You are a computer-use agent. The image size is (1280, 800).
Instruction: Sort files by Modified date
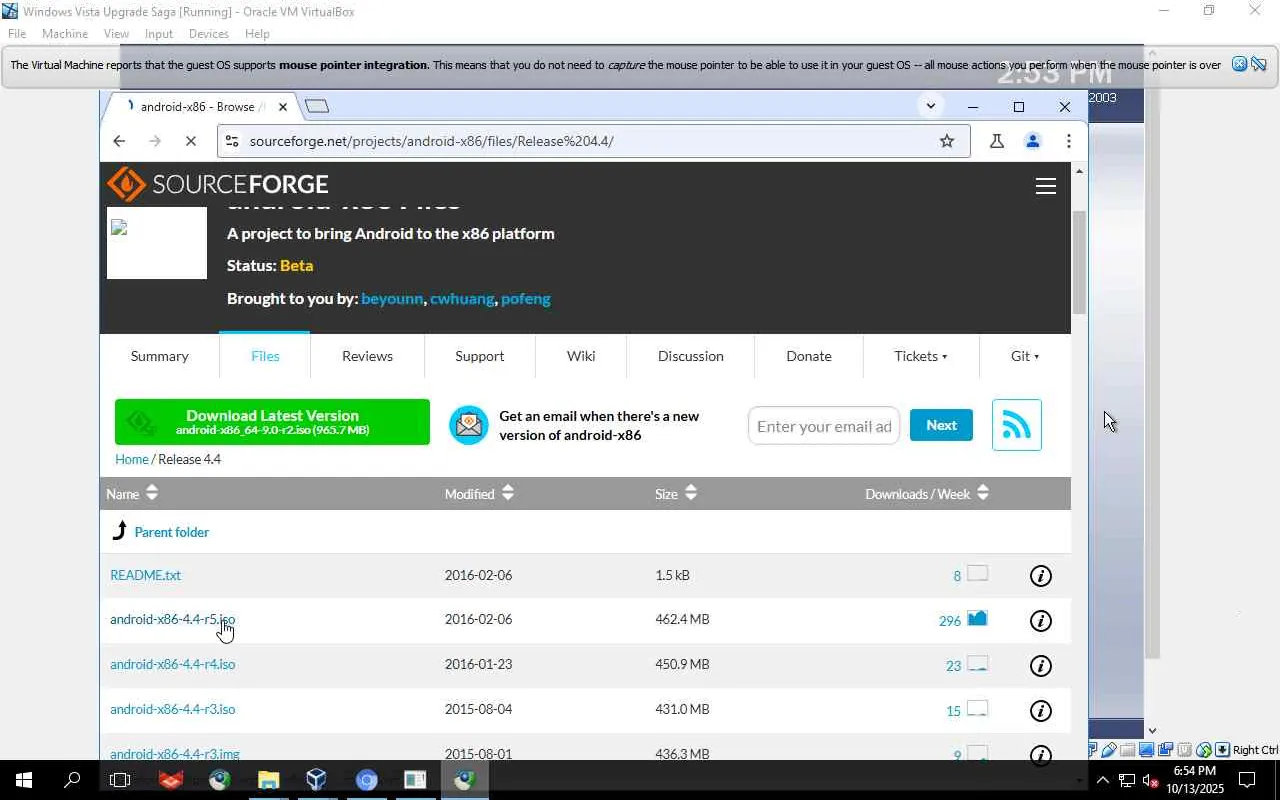pyautogui.click(x=480, y=494)
